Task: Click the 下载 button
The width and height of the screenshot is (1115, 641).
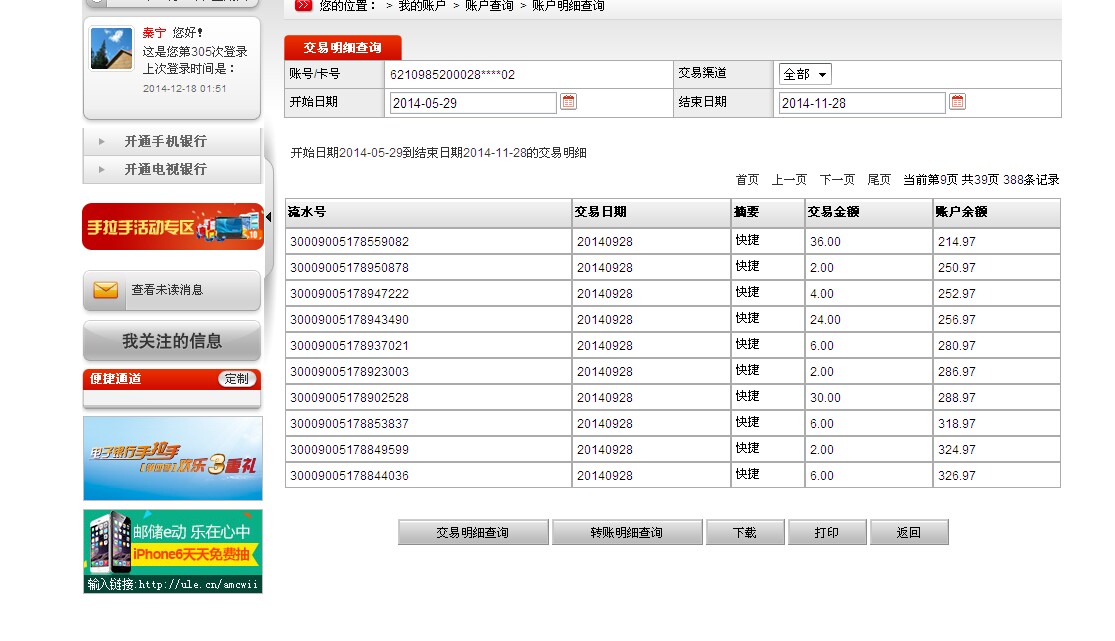Action: [x=744, y=533]
